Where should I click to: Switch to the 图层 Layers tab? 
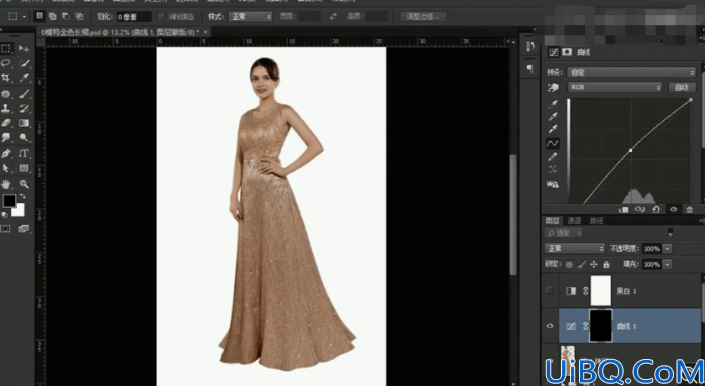[553, 220]
